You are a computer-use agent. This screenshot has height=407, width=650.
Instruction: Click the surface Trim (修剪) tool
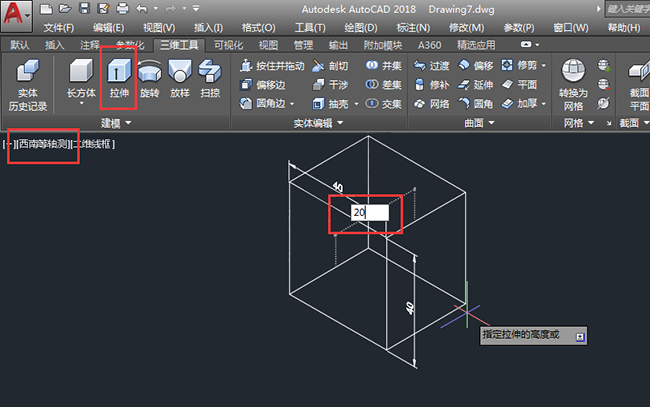pos(519,65)
